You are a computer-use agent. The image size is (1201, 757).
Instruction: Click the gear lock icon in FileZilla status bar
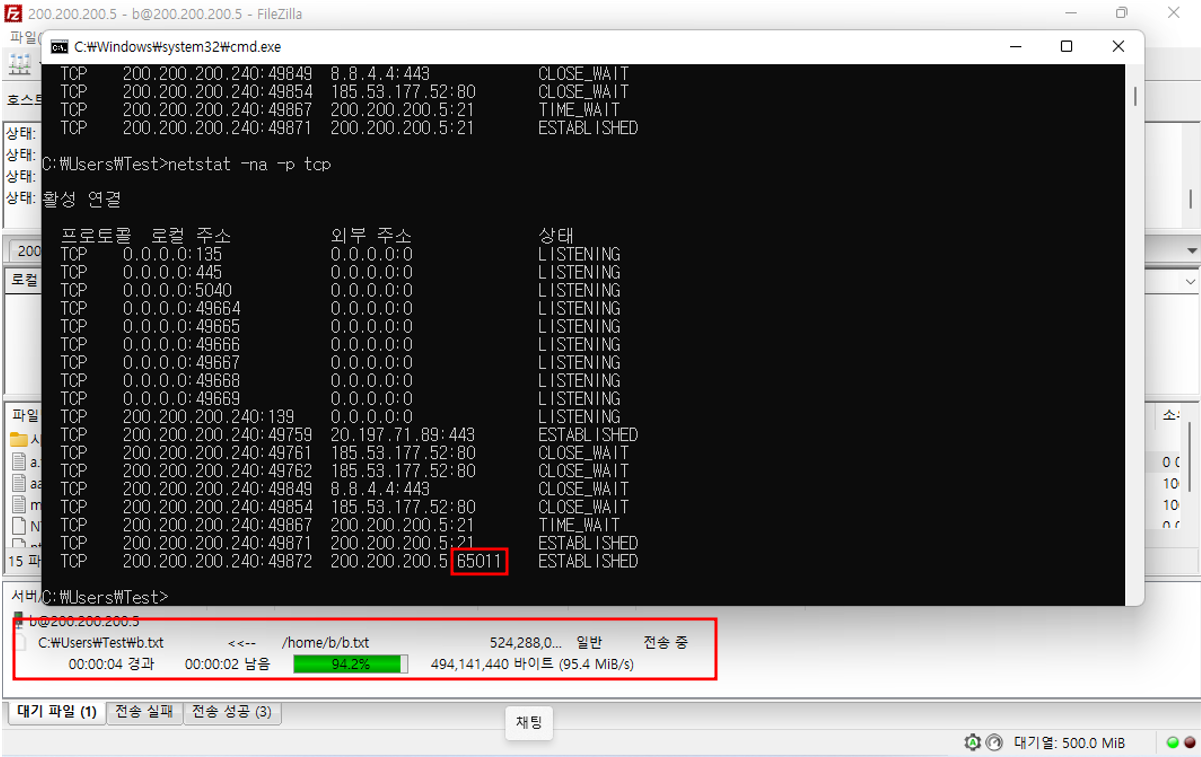pos(972,743)
